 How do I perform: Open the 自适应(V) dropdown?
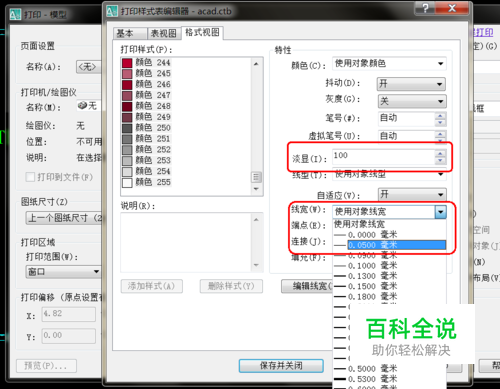(x=412, y=194)
